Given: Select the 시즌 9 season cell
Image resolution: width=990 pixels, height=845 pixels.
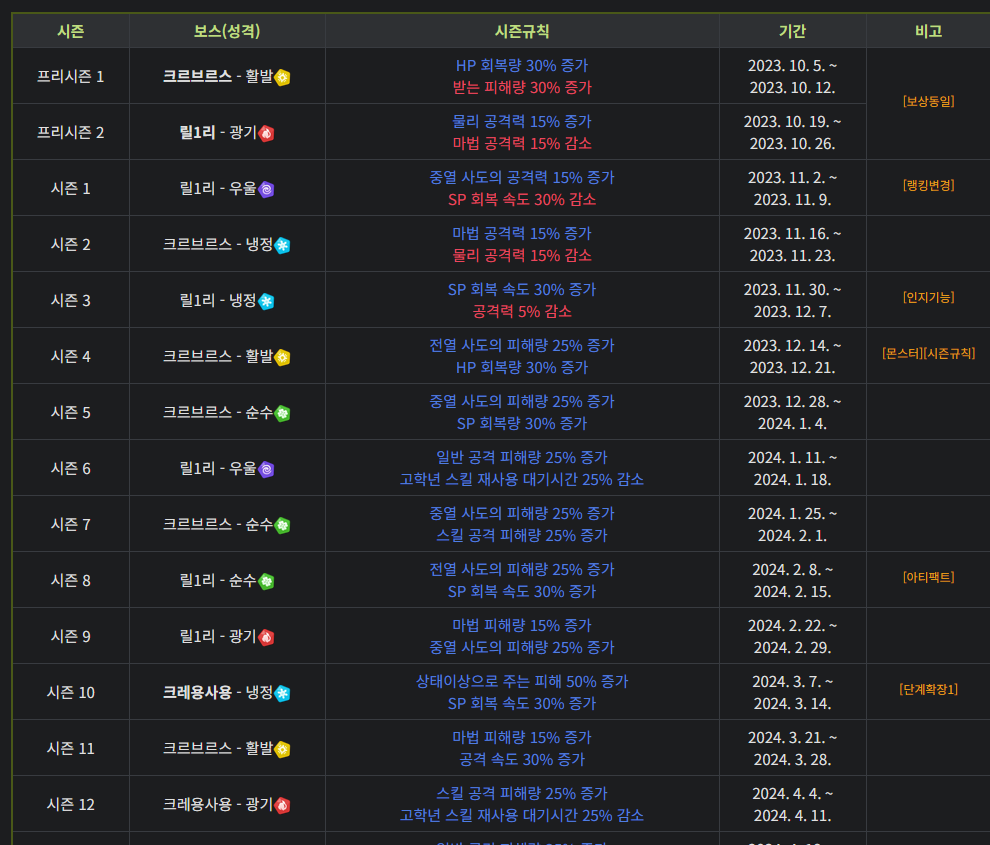Looking at the screenshot, I should pyautogui.click(x=71, y=637).
